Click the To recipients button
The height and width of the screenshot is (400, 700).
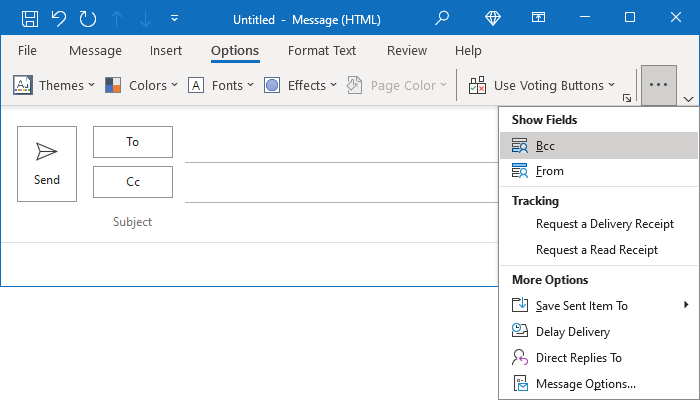pos(133,142)
